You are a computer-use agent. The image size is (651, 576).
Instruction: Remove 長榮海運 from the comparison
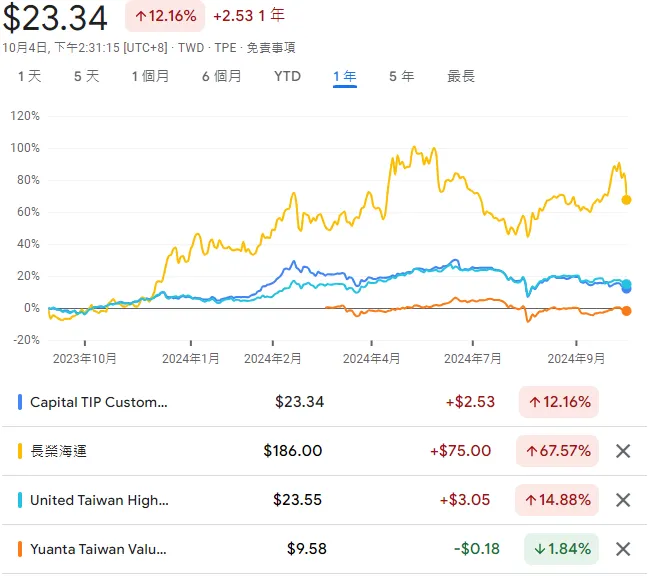(x=623, y=451)
